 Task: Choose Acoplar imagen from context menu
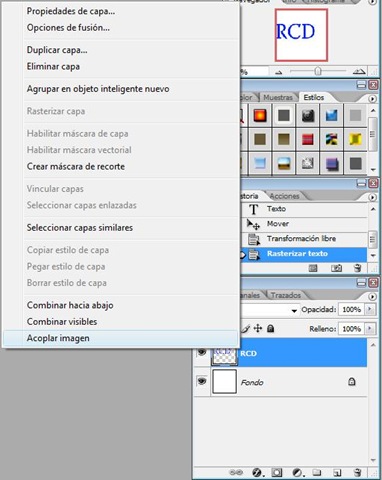[120, 338]
